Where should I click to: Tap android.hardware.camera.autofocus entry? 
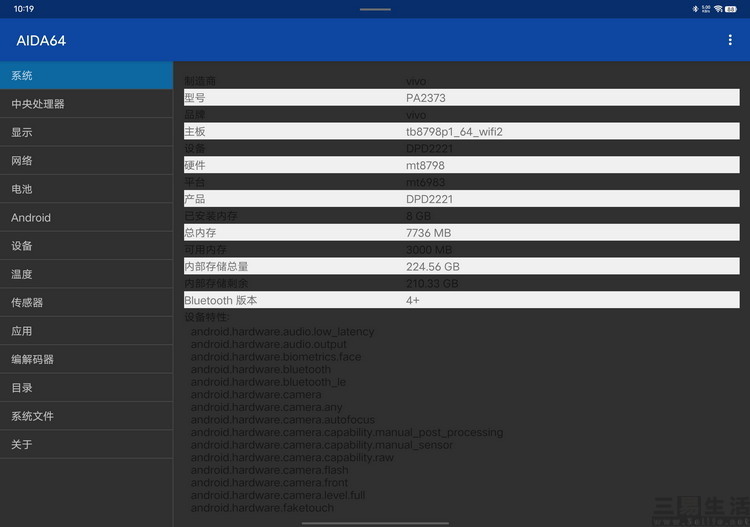point(283,419)
